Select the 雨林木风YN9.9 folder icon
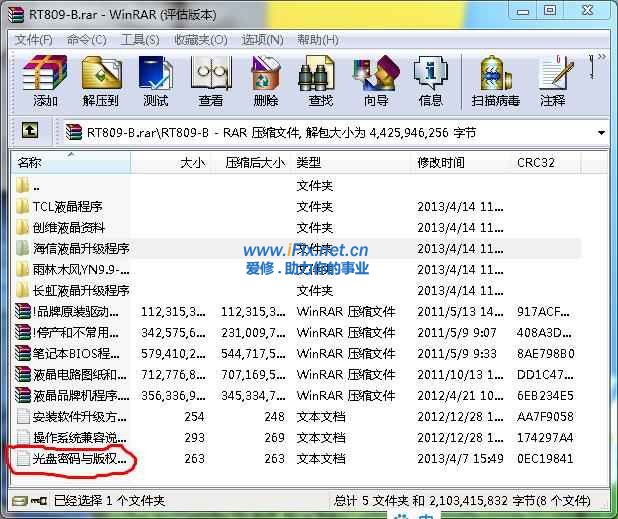Screen dimensions: 618x519 coord(23,269)
